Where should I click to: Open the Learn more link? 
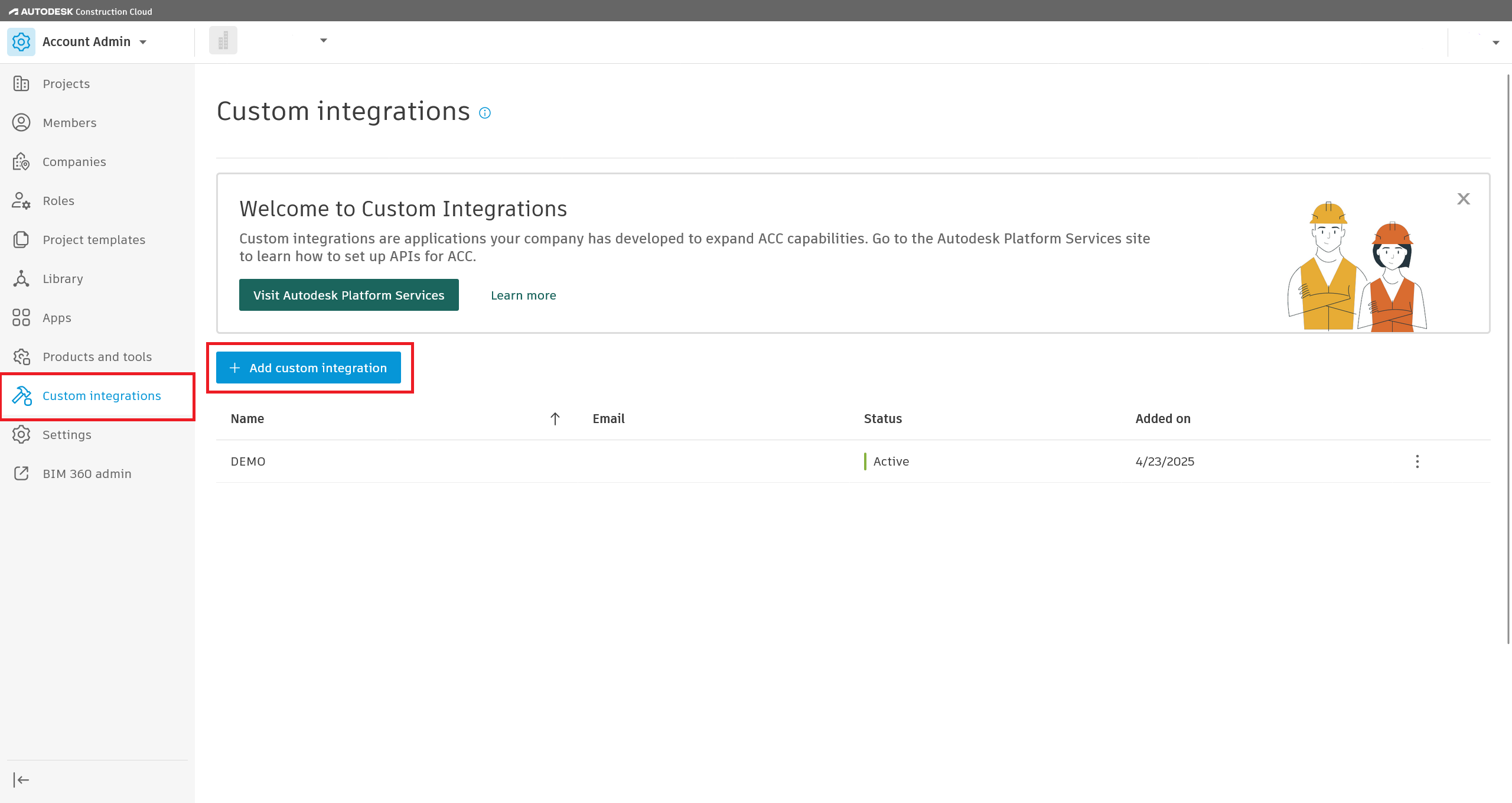[x=523, y=295]
